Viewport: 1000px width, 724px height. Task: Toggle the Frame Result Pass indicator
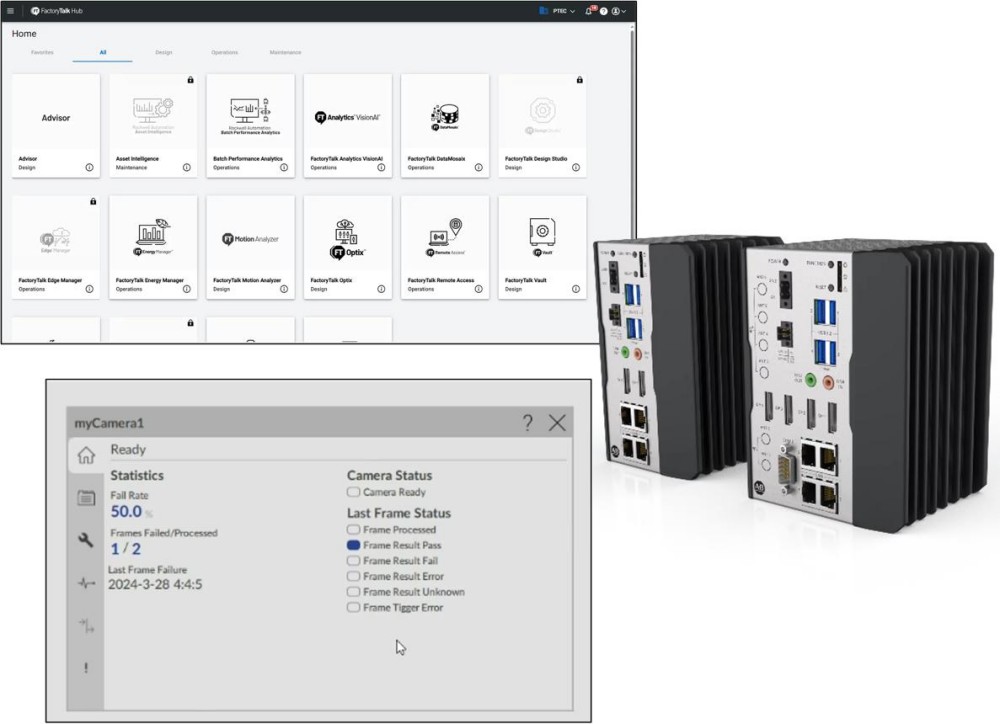(353, 545)
